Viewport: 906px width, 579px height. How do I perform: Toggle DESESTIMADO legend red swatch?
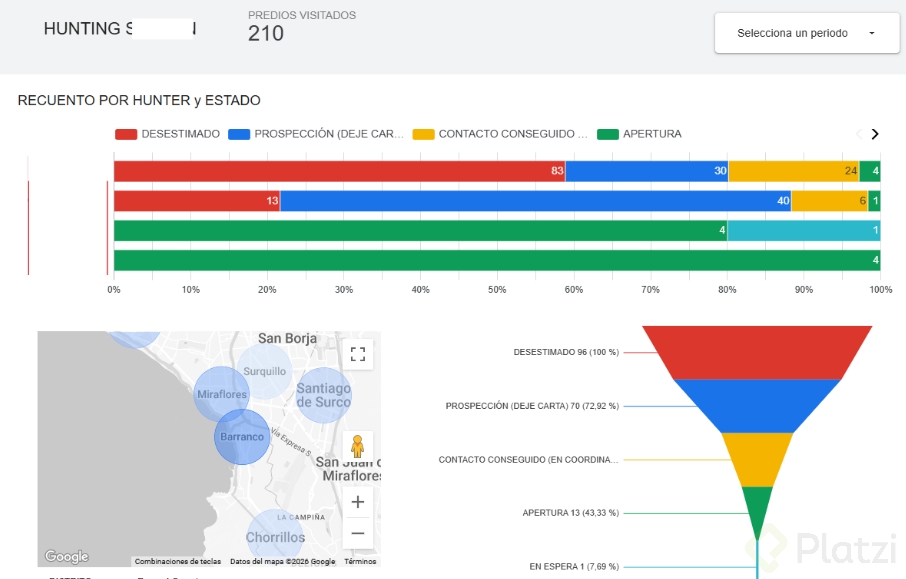(126, 134)
